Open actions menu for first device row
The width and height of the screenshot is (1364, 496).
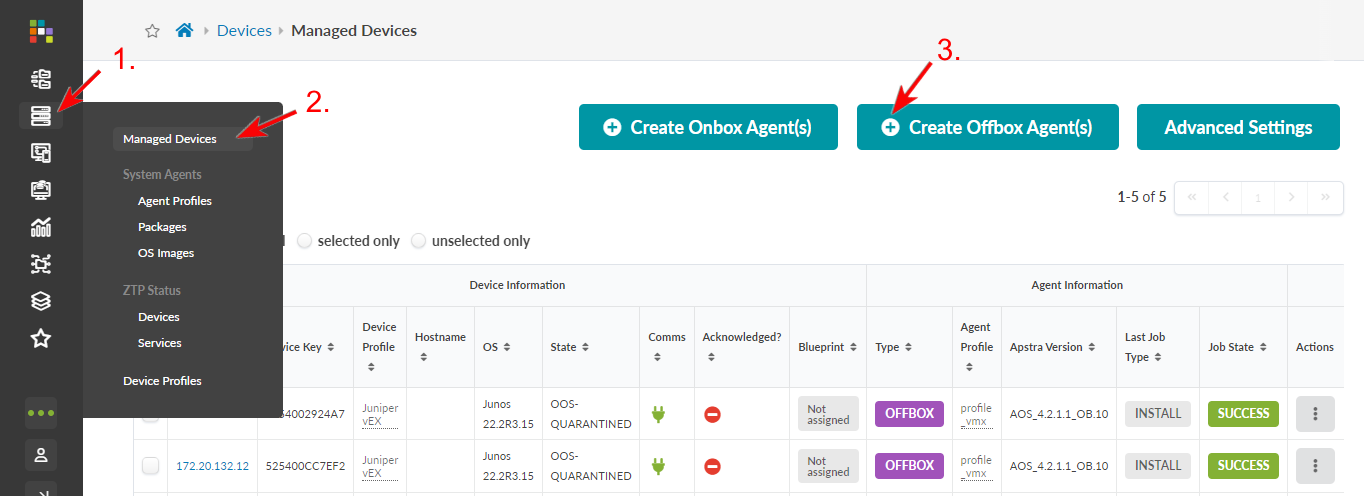point(1315,413)
